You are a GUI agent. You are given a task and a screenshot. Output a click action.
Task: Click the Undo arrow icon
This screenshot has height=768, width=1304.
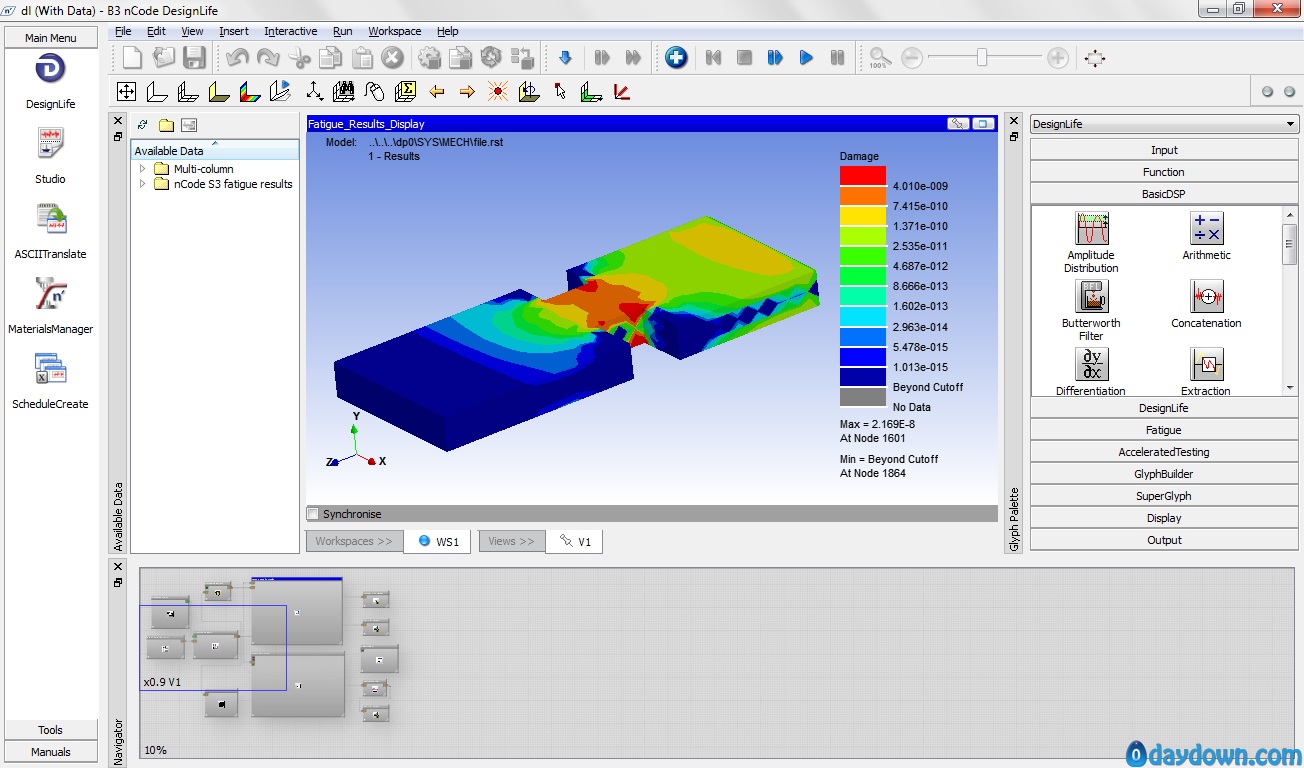(238, 58)
